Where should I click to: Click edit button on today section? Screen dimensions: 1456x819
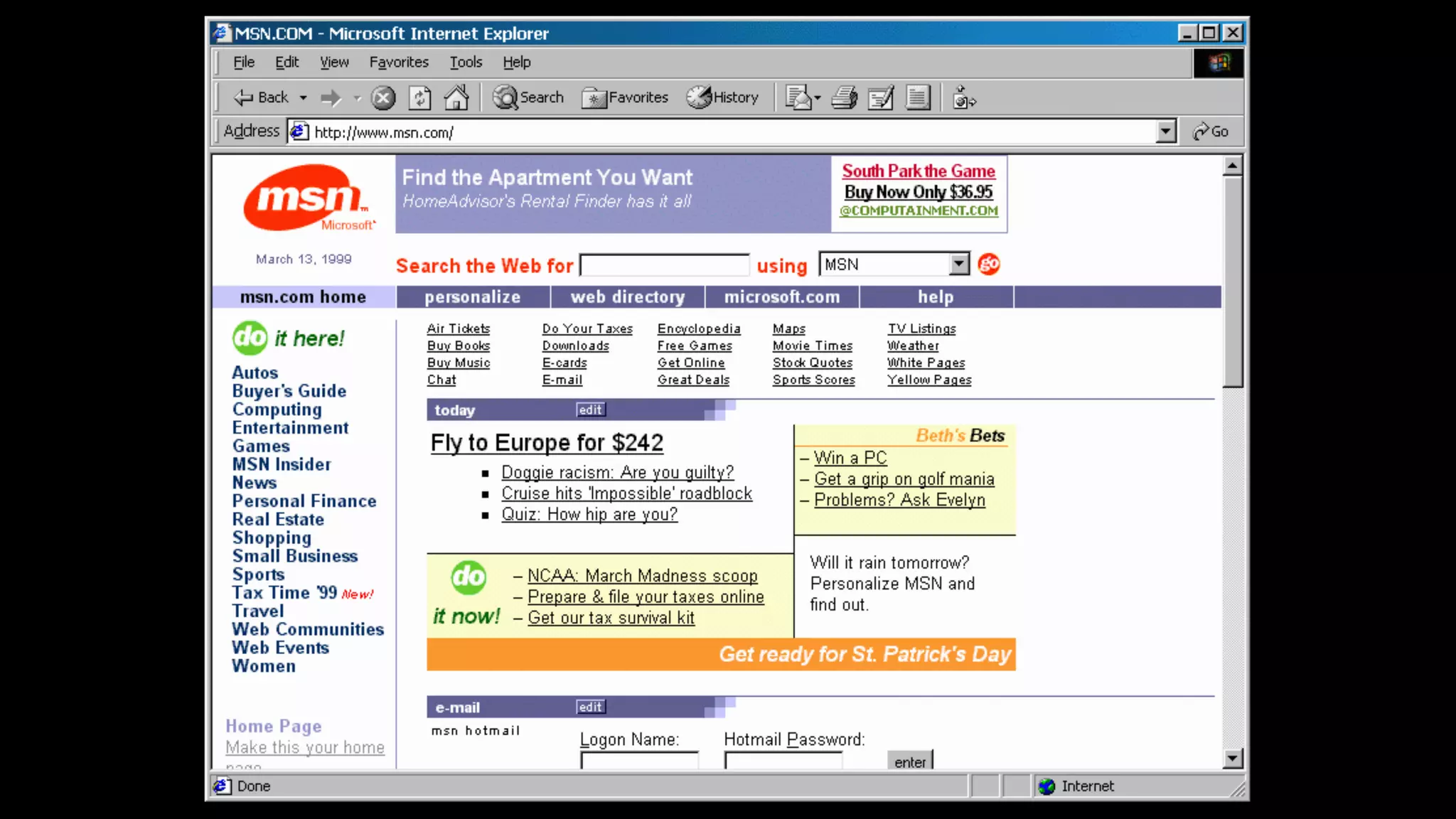(590, 410)
